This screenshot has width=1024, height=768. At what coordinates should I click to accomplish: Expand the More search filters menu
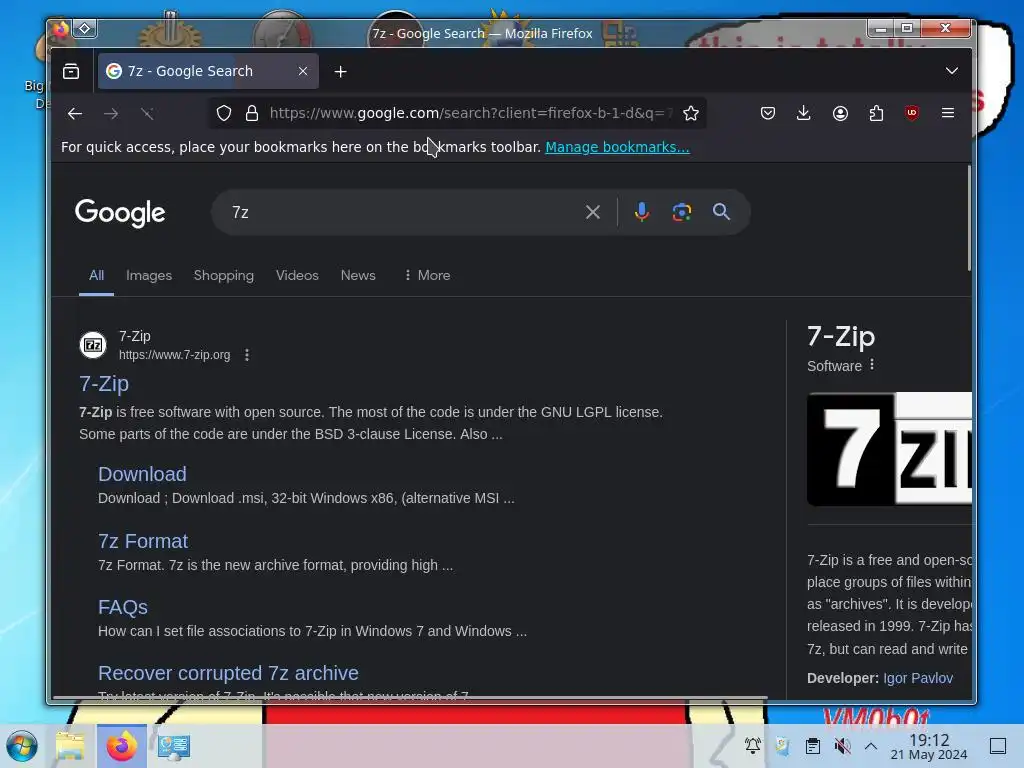click(427, 276)
